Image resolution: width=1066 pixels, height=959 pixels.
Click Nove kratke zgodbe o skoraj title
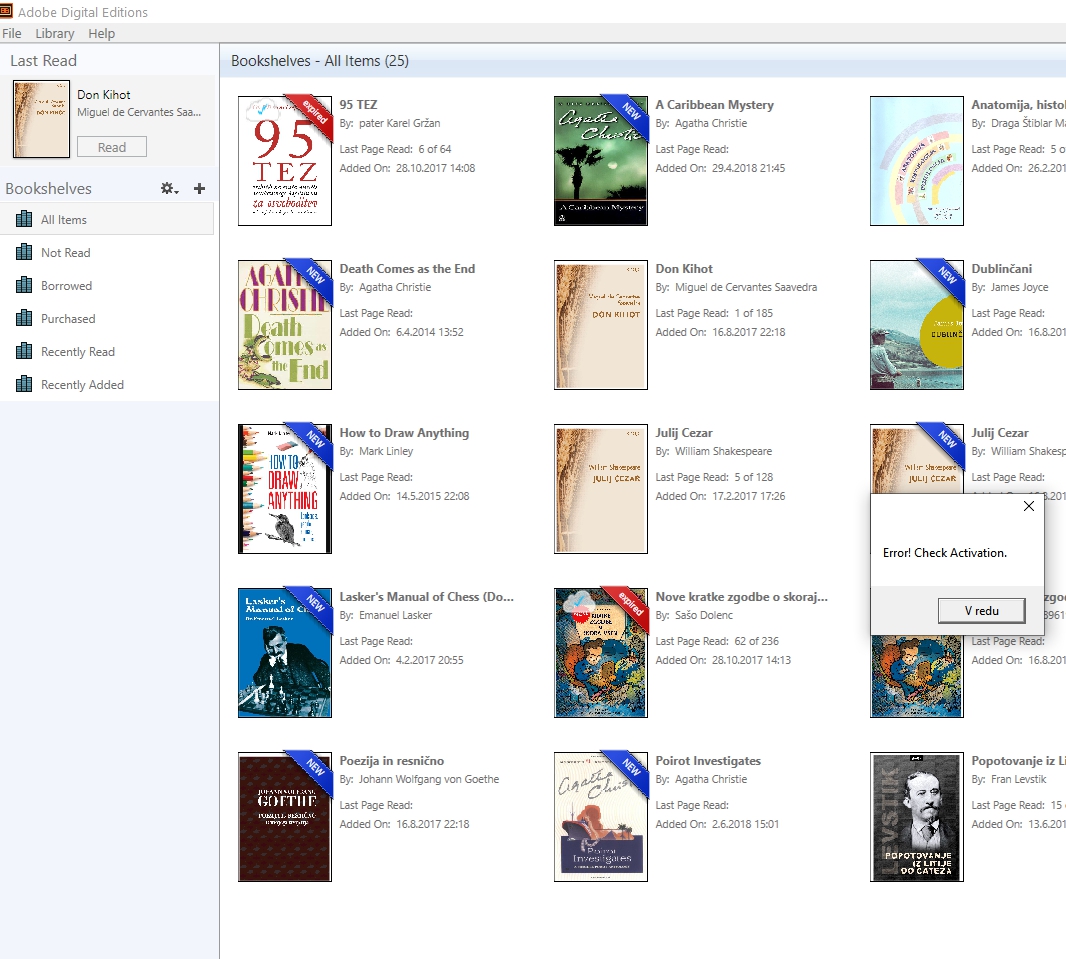742,596
